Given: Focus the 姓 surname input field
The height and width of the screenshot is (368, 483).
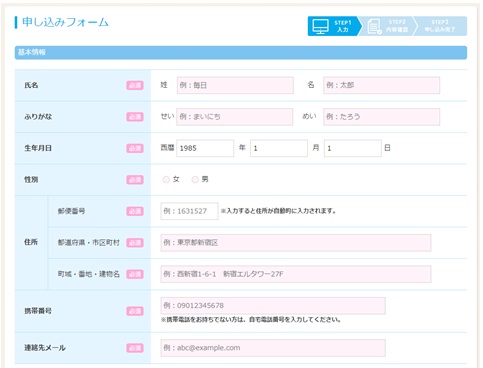Looking at the screenshot, I should 235,85.
